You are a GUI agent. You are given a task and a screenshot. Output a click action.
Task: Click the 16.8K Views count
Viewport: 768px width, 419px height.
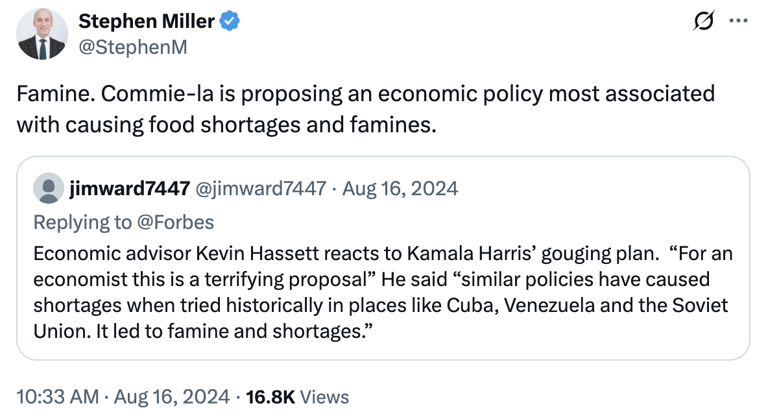(297, 396)
